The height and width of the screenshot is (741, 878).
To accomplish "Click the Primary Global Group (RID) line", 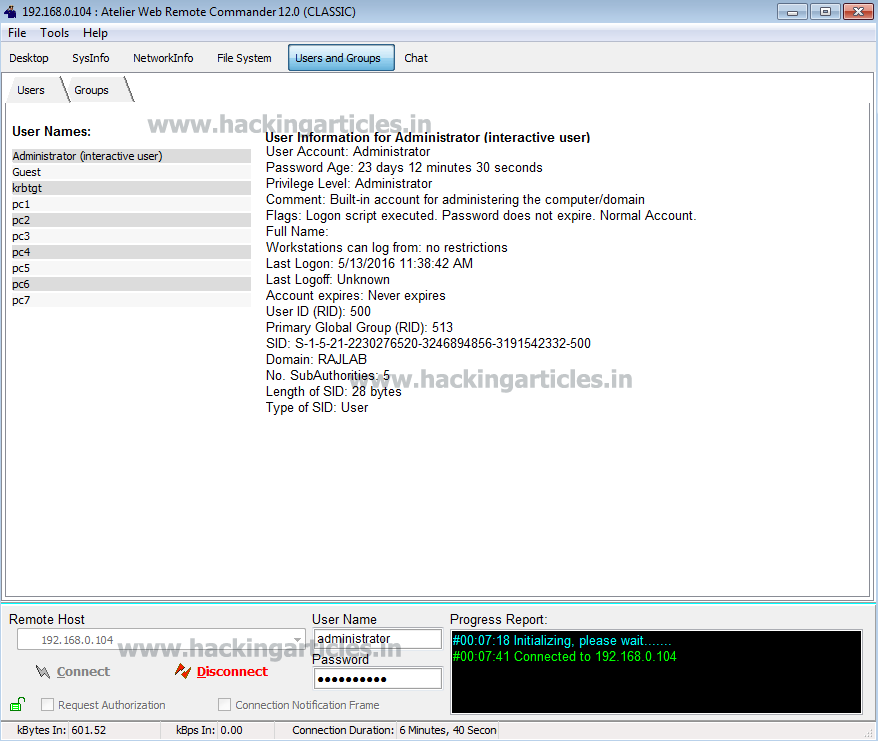I will pyautogui.click(x=359, y=328).
